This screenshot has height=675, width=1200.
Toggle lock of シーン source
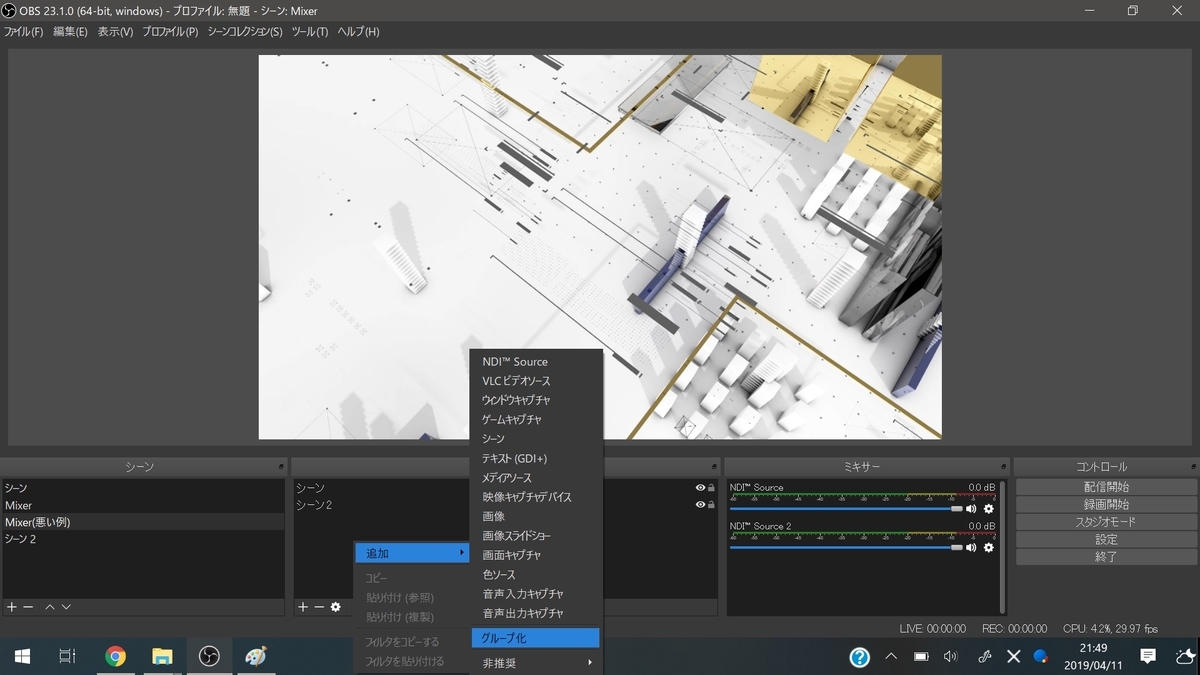[711, 488]
